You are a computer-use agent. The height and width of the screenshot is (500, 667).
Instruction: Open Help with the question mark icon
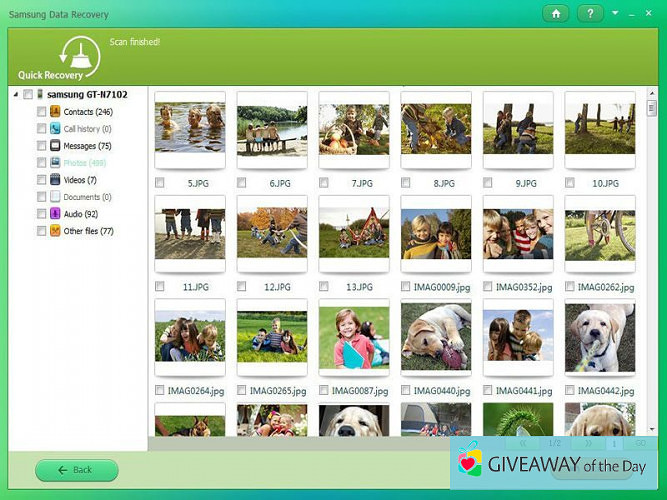click(590, 13)
